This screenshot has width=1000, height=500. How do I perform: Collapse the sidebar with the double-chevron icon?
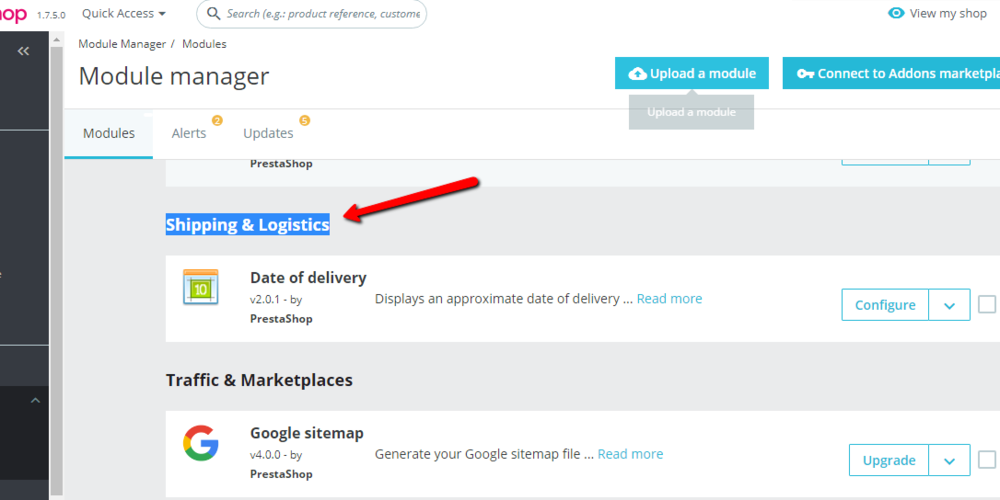pos(23,51)
